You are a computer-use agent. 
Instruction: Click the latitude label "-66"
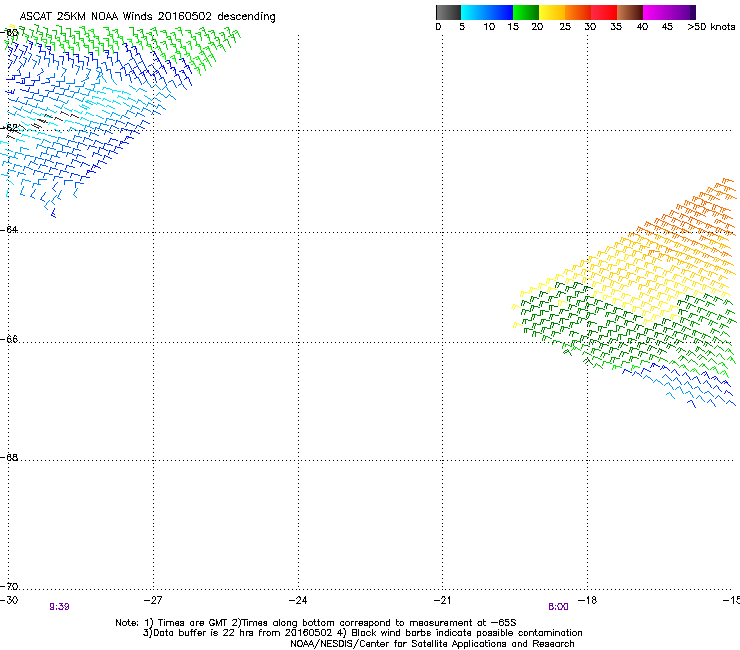[9, 339]
